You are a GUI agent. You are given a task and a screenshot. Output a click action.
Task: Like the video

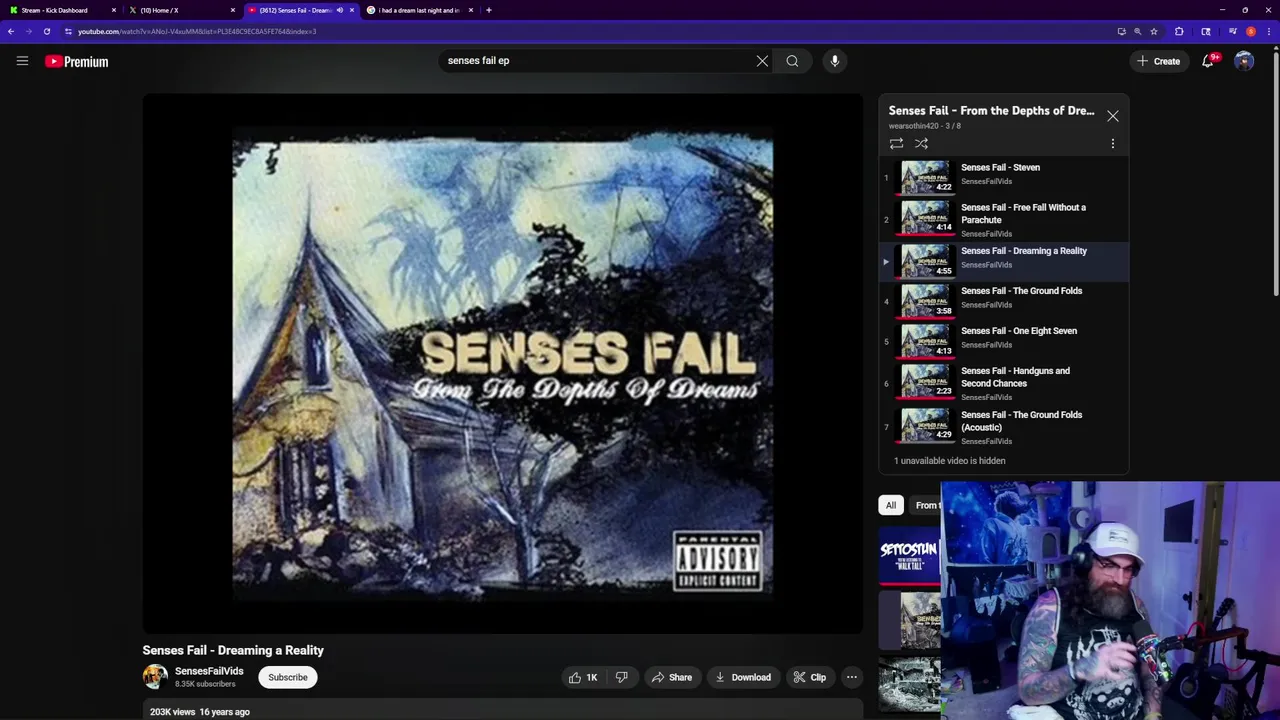[x=583, y=677]
